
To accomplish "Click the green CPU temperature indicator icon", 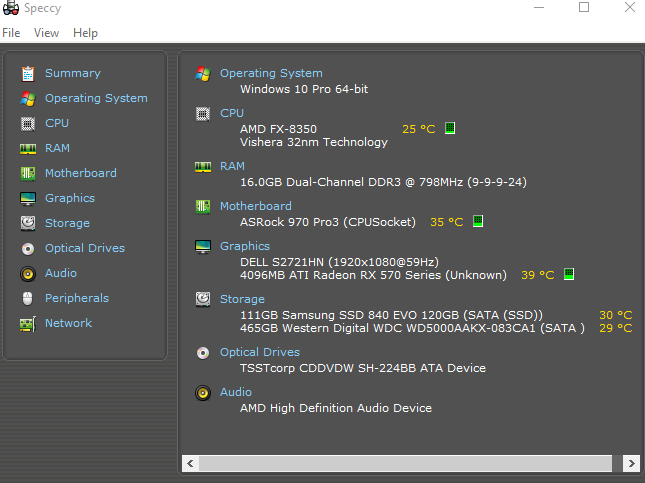I will click(x=450, y=128).
